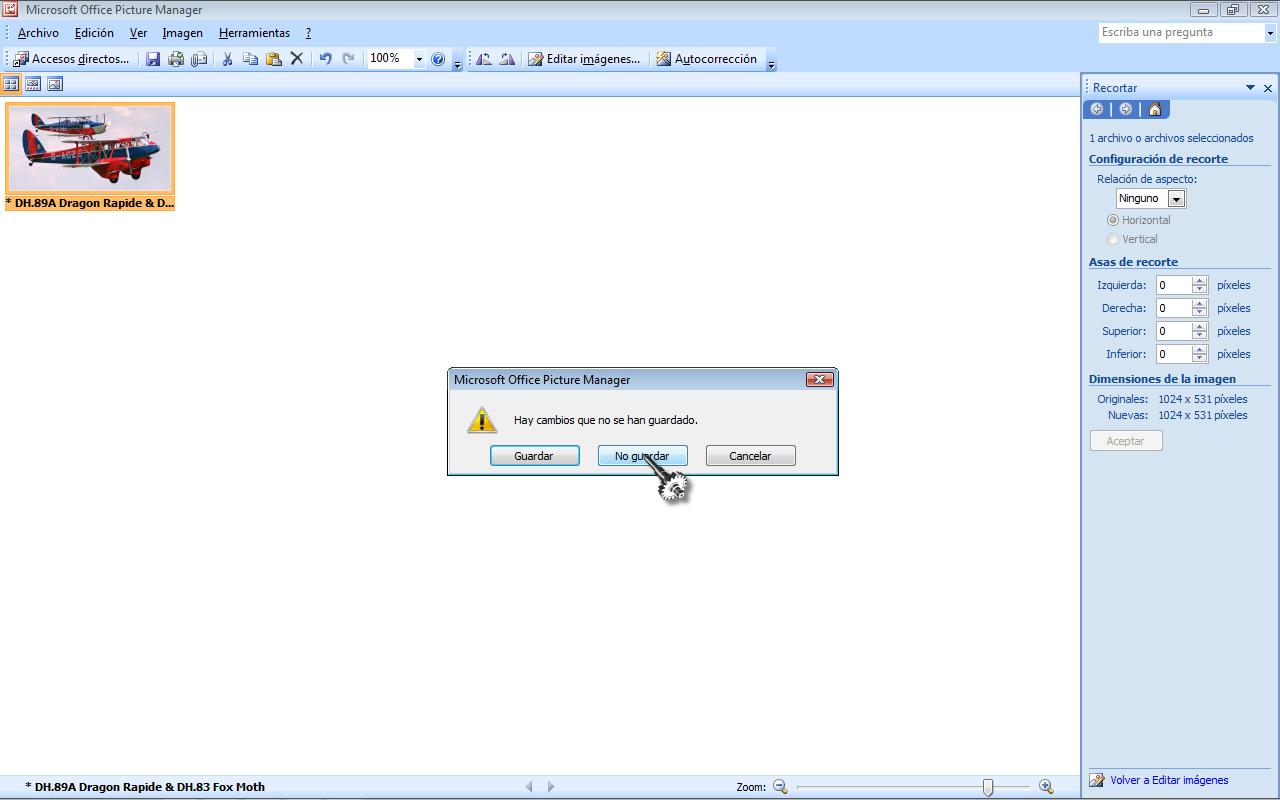Screen dimensions: 1280x800
Task: Click the task pane Home icon
Action: coord(1155,109)
